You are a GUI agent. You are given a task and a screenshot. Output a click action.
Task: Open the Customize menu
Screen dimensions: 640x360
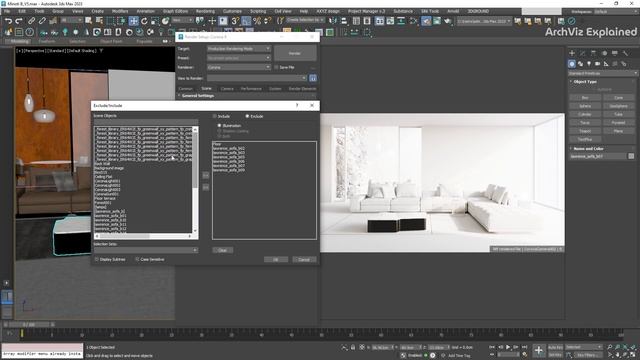[232, 11]
